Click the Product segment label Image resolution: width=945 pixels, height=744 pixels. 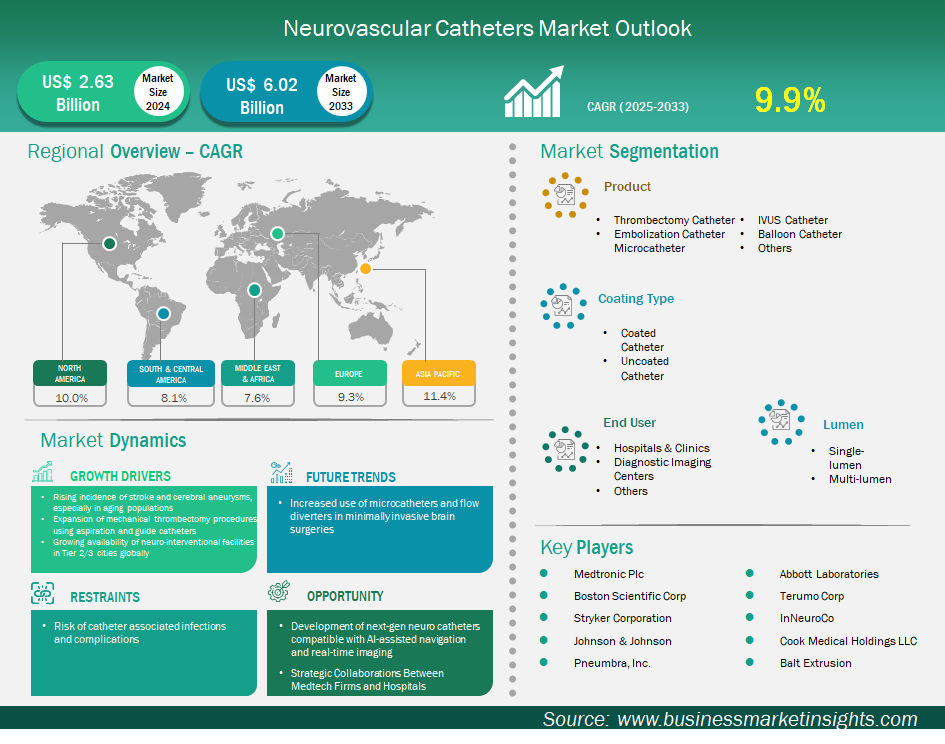pyautogui.click(x=627, y=186)
